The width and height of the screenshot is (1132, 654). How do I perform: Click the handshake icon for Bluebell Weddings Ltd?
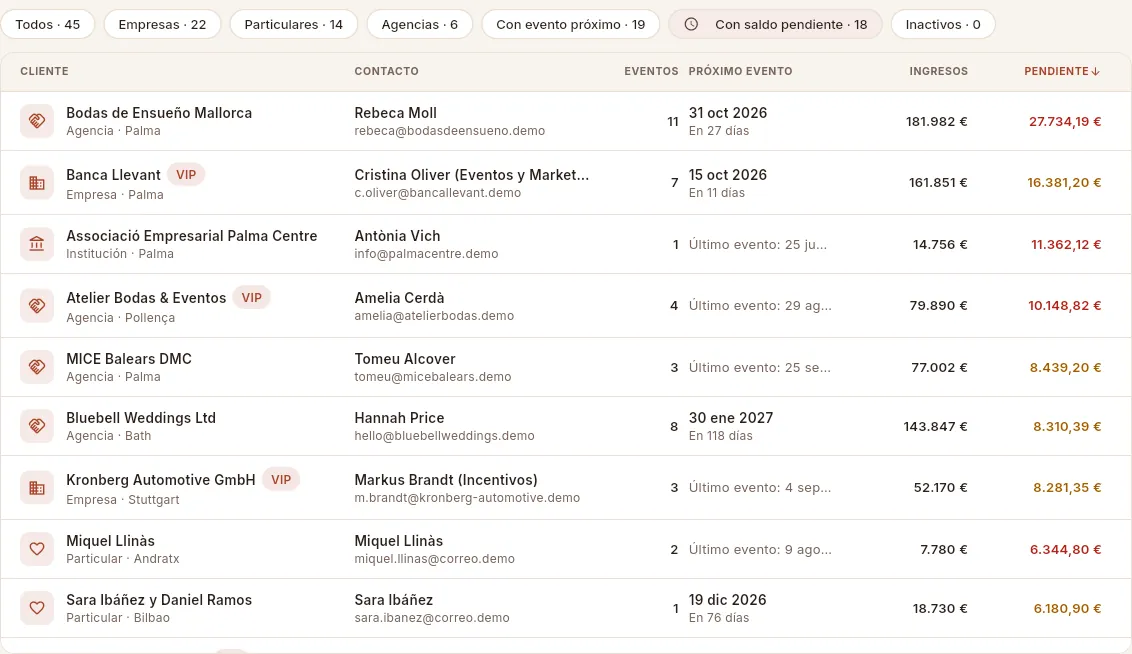pyautogui.click(x=37, y=426)
